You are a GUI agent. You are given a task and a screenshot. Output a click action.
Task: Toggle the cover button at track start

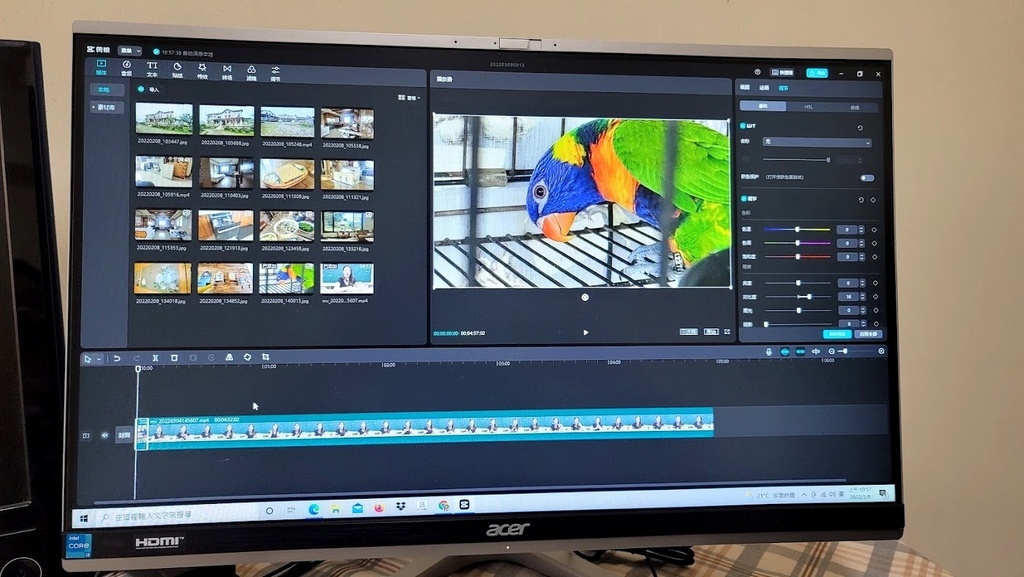point(124,435)
